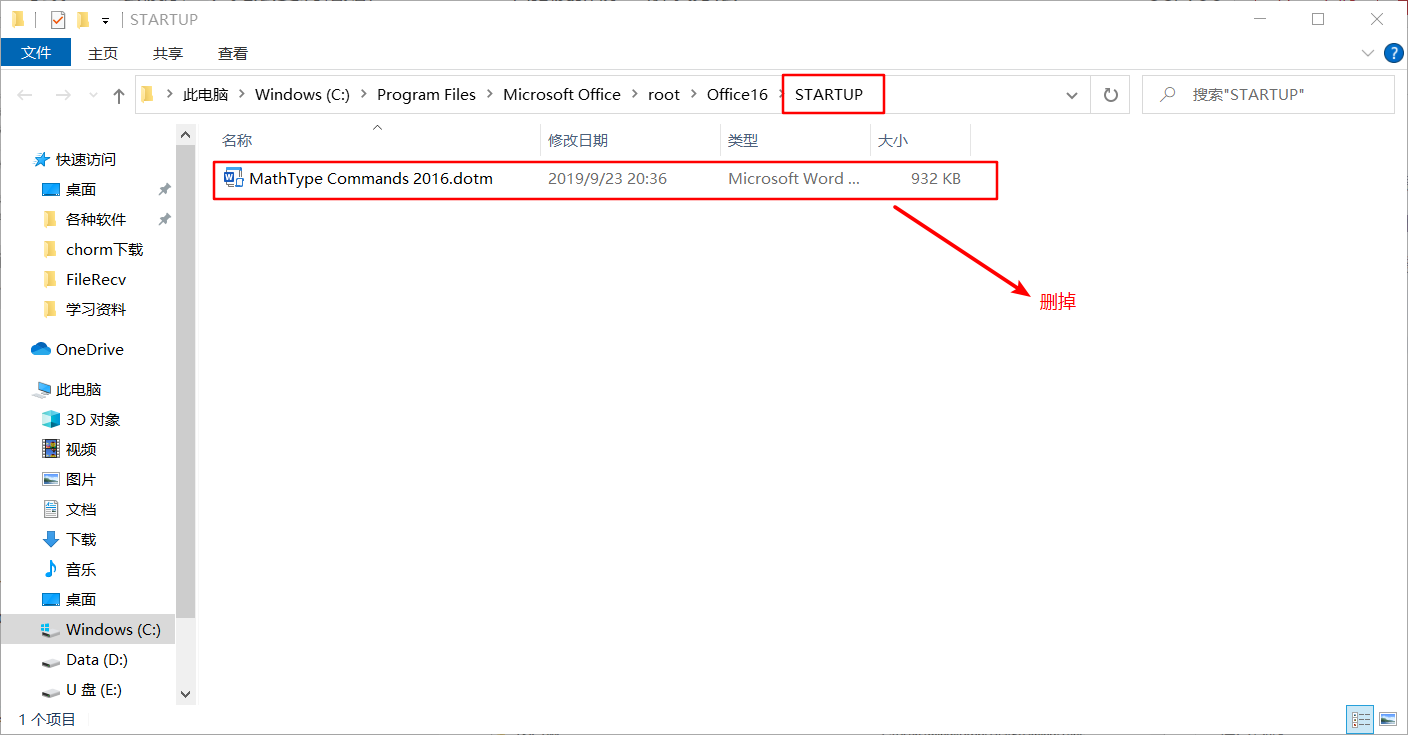Open the recent locations dropdown arrow

pos(93,96)
